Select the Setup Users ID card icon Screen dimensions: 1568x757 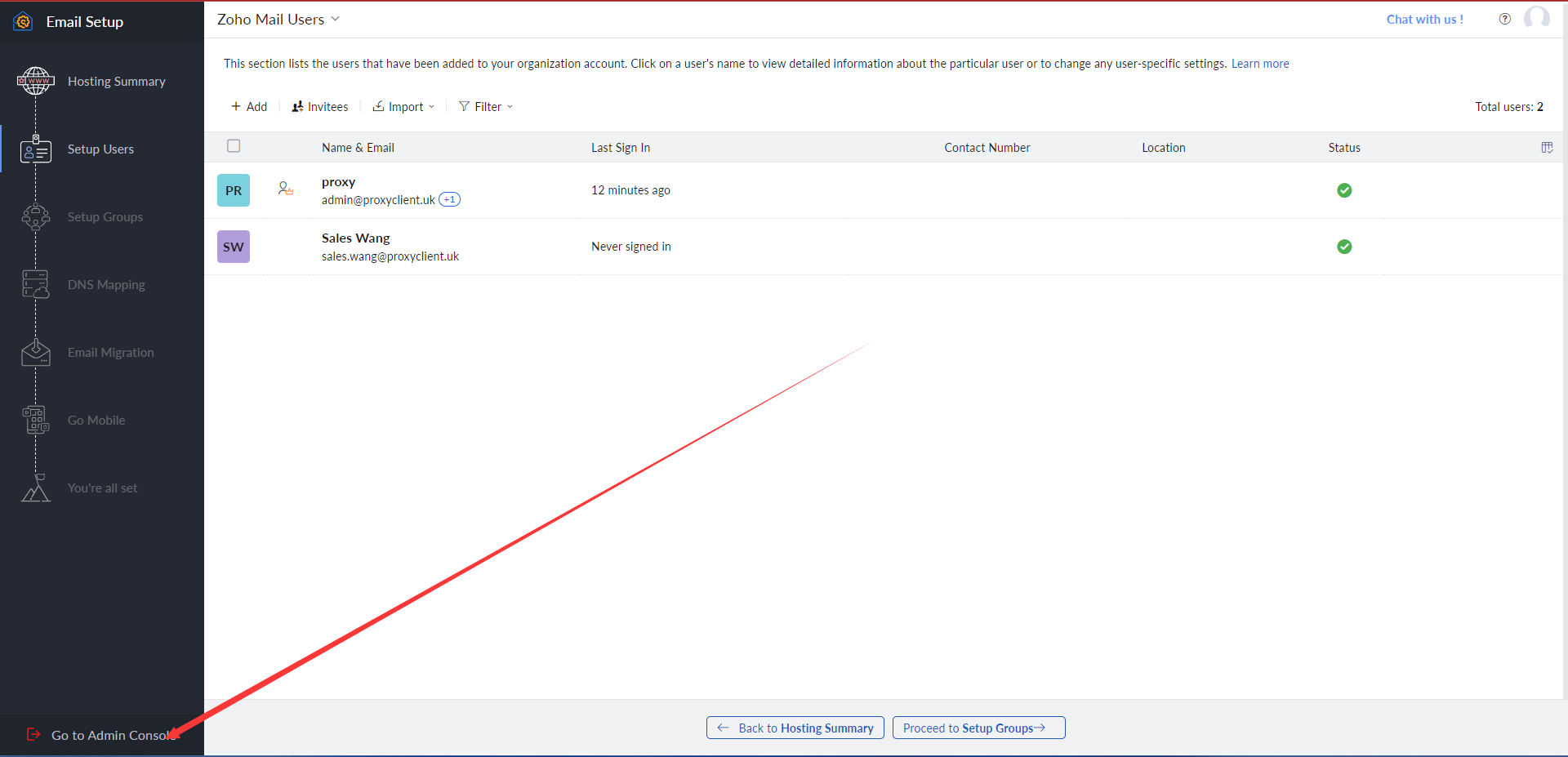point(36,149)
